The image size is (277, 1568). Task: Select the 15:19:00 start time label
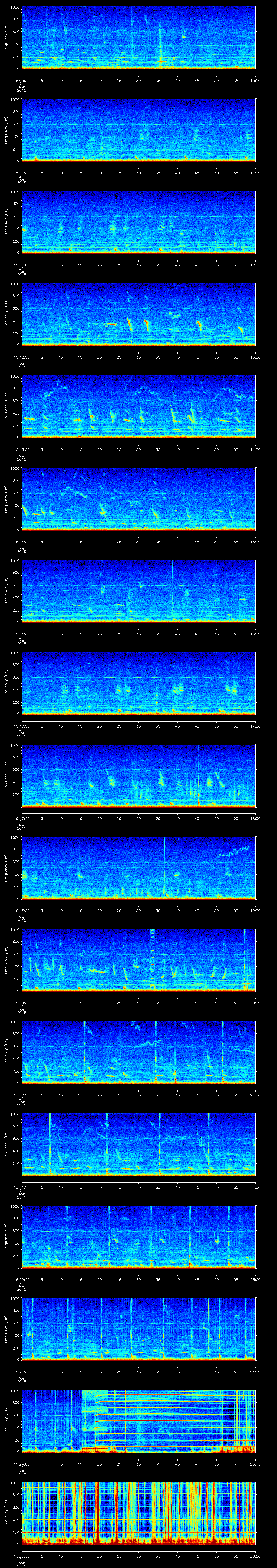pyautogui.click(x=21, y=1003)
